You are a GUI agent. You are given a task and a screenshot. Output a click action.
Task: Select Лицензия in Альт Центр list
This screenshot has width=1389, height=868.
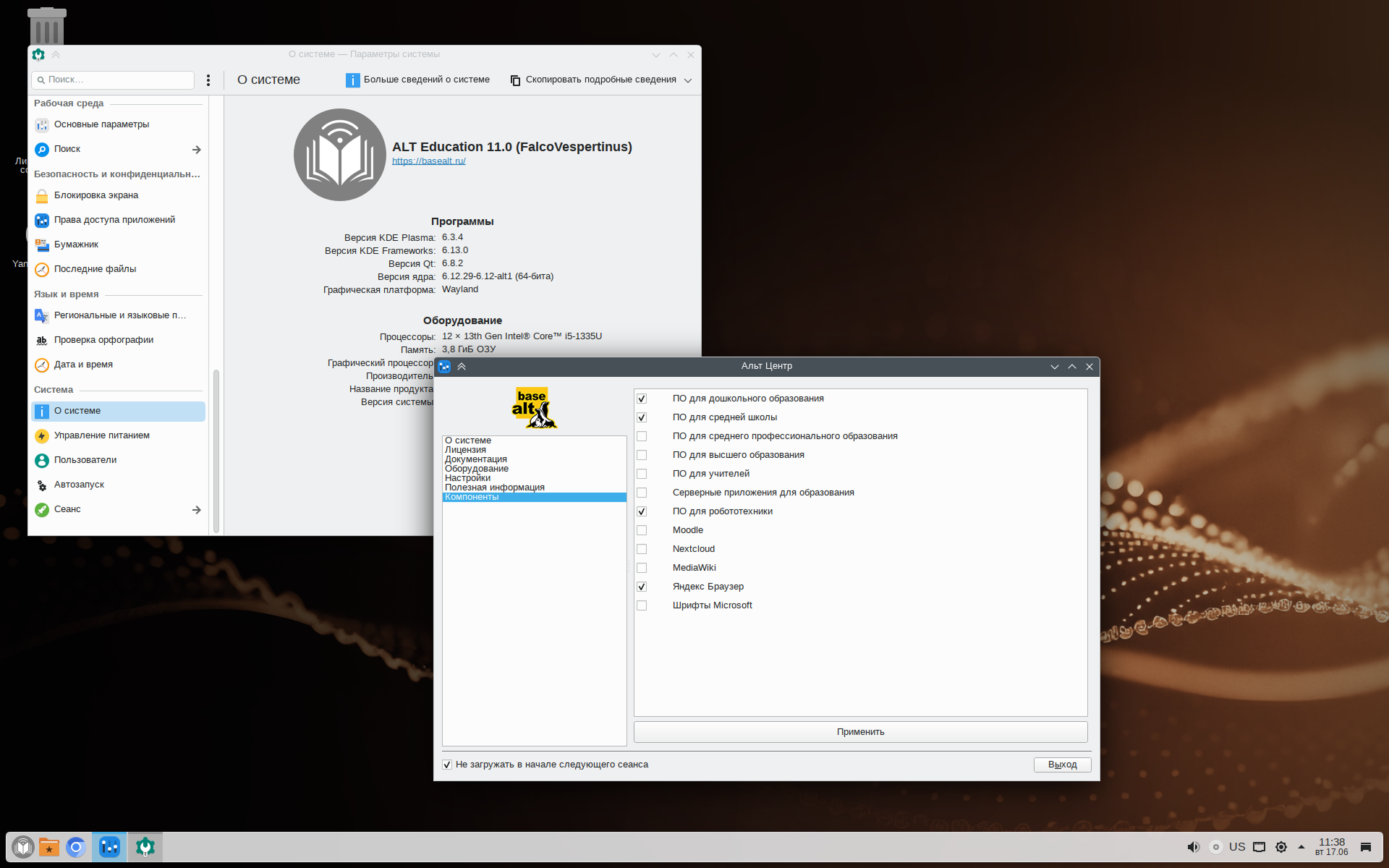click(534, 450)
